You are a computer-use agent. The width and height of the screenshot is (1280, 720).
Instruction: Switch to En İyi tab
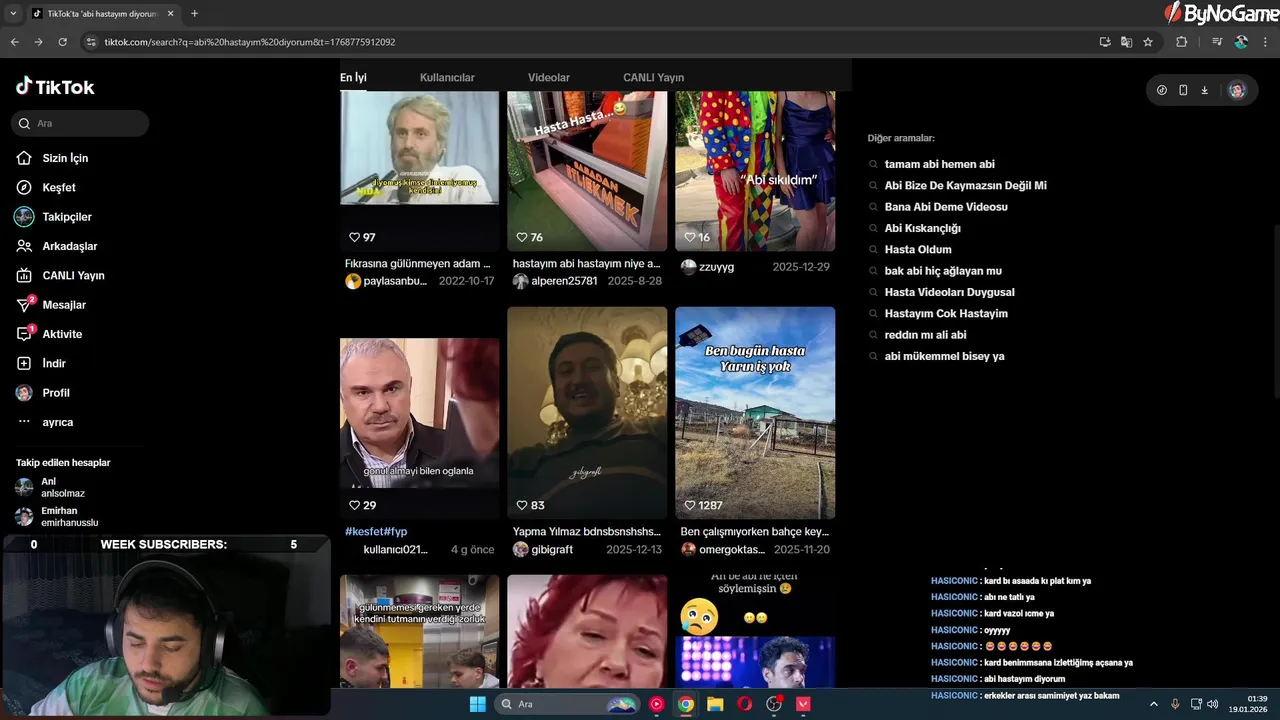pyautogui.click(x=353, y=77)
